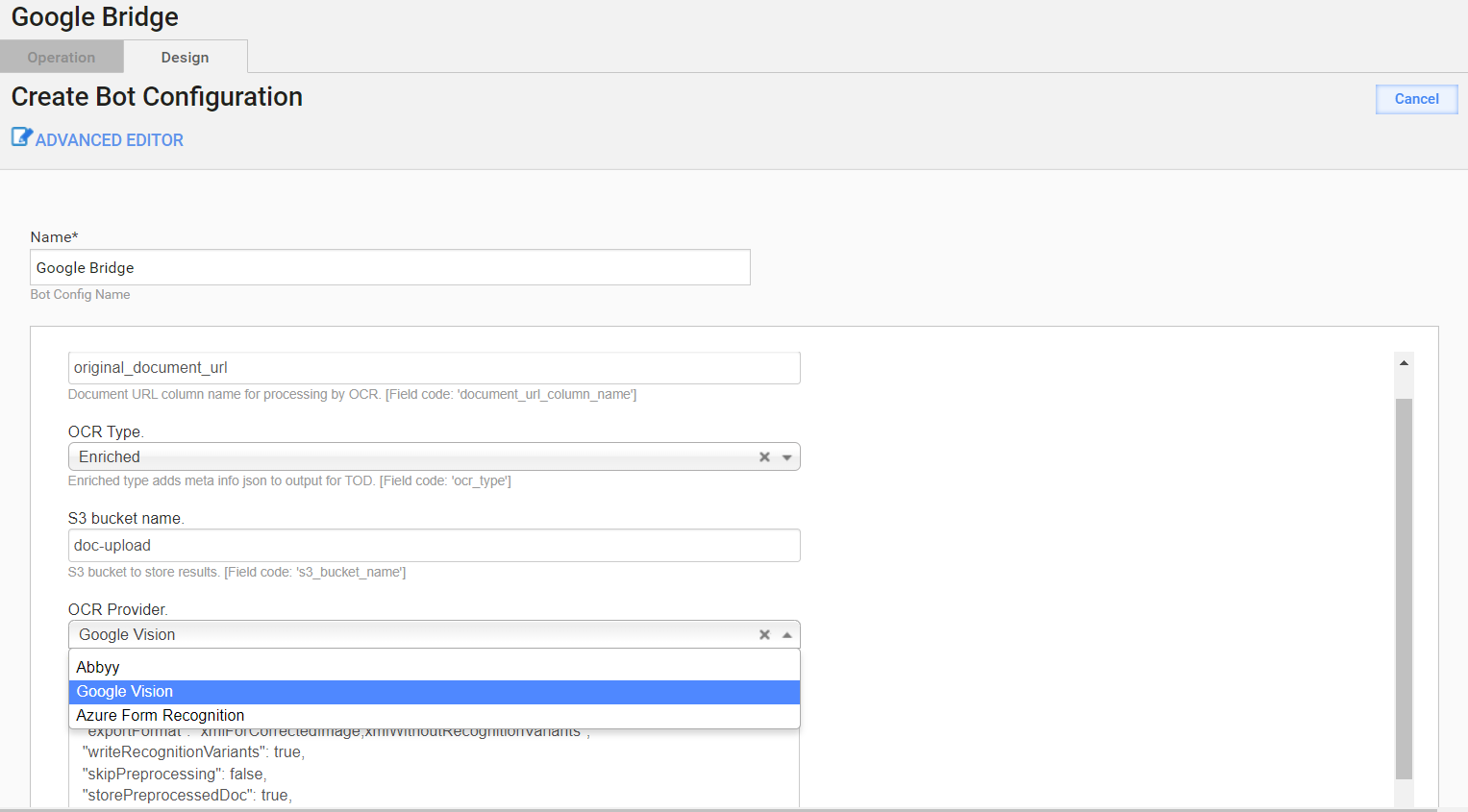Viewport: 1468px width, 812px height.
Task: Click the S3 bucket to store results help text
Action: (236, 573)
